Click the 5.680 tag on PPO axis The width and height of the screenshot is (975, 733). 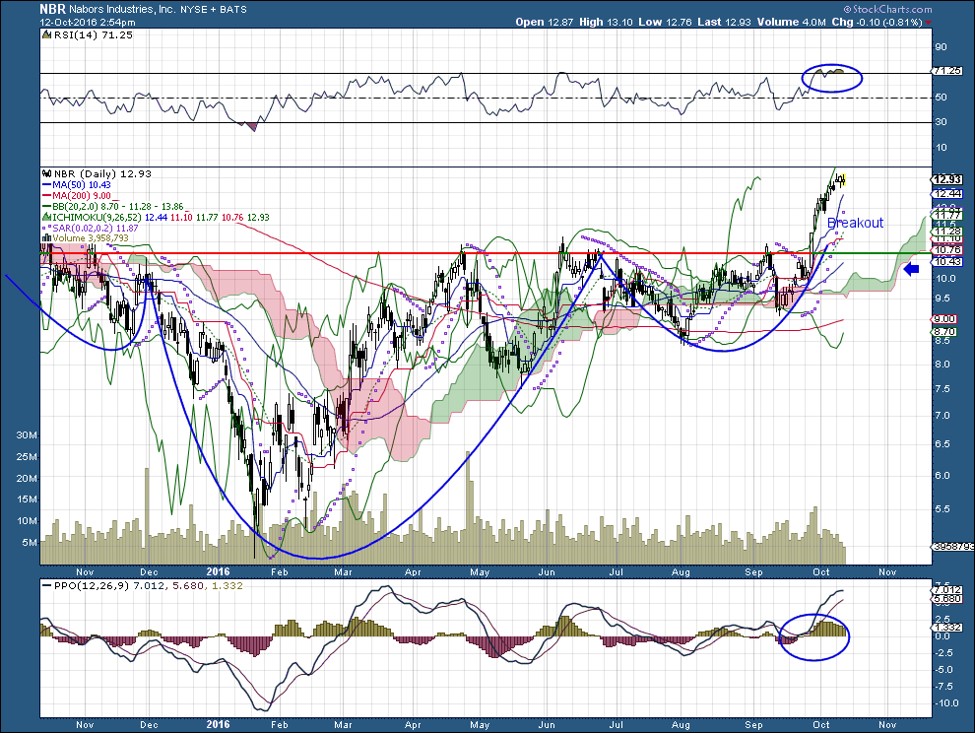(948, 599)
